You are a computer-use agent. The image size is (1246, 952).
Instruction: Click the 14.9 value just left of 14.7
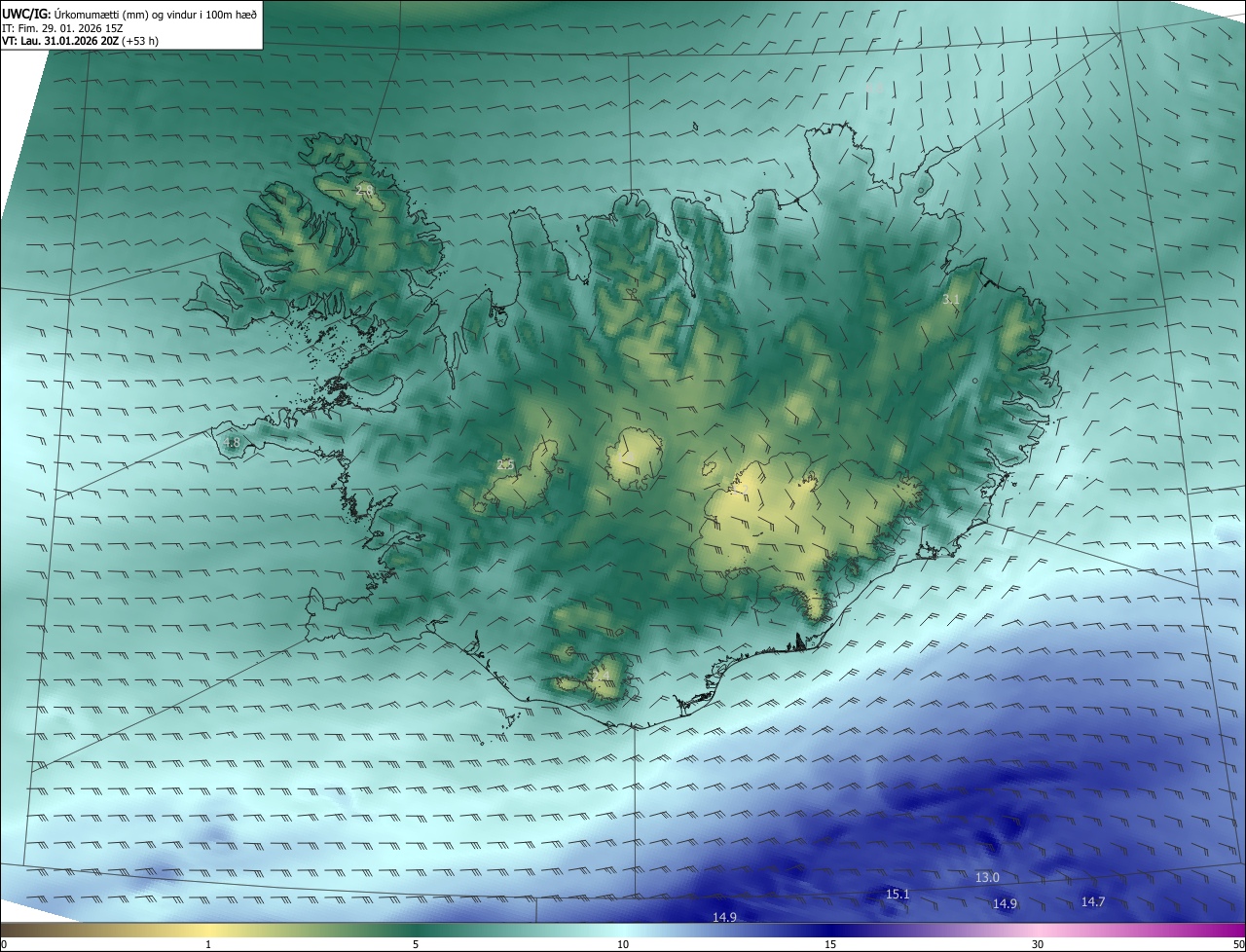1005,903
